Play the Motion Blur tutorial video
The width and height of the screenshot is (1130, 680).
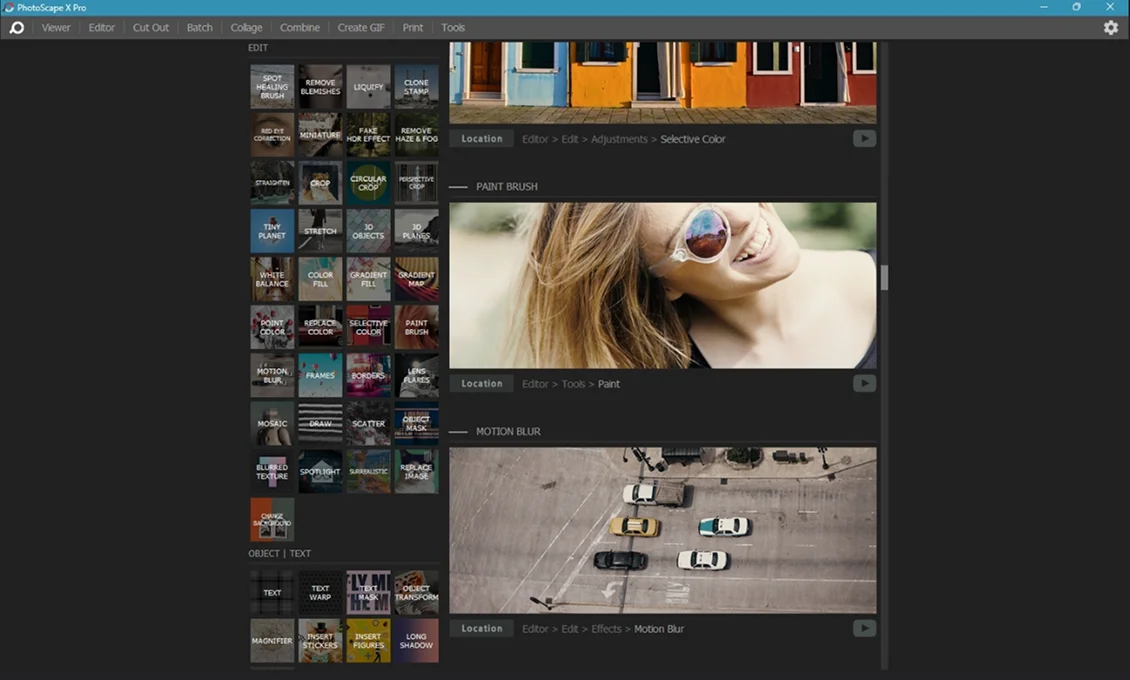pyautogui.click(x=864, y=629)
